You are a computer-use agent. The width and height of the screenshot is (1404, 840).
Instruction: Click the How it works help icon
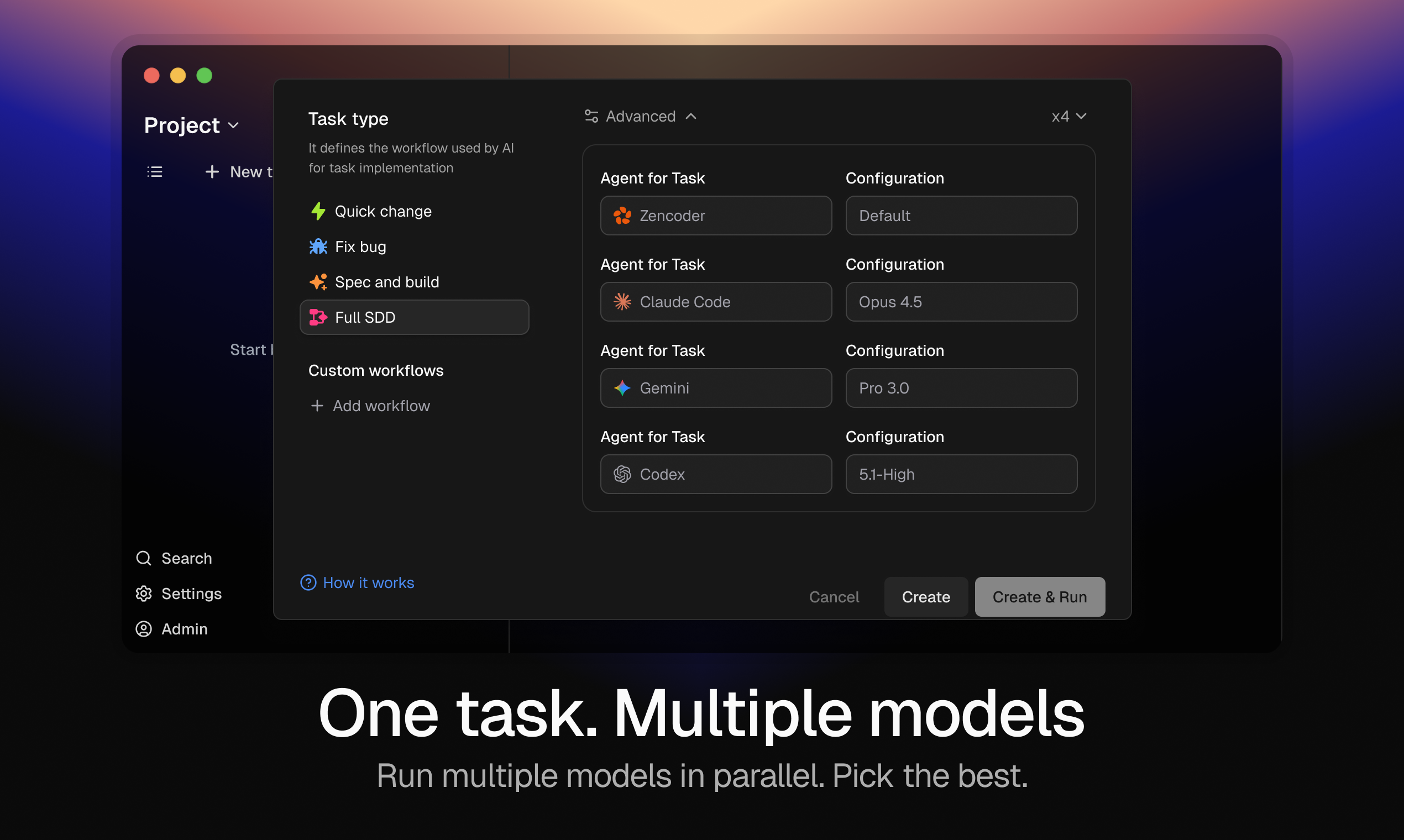(308, 582)
